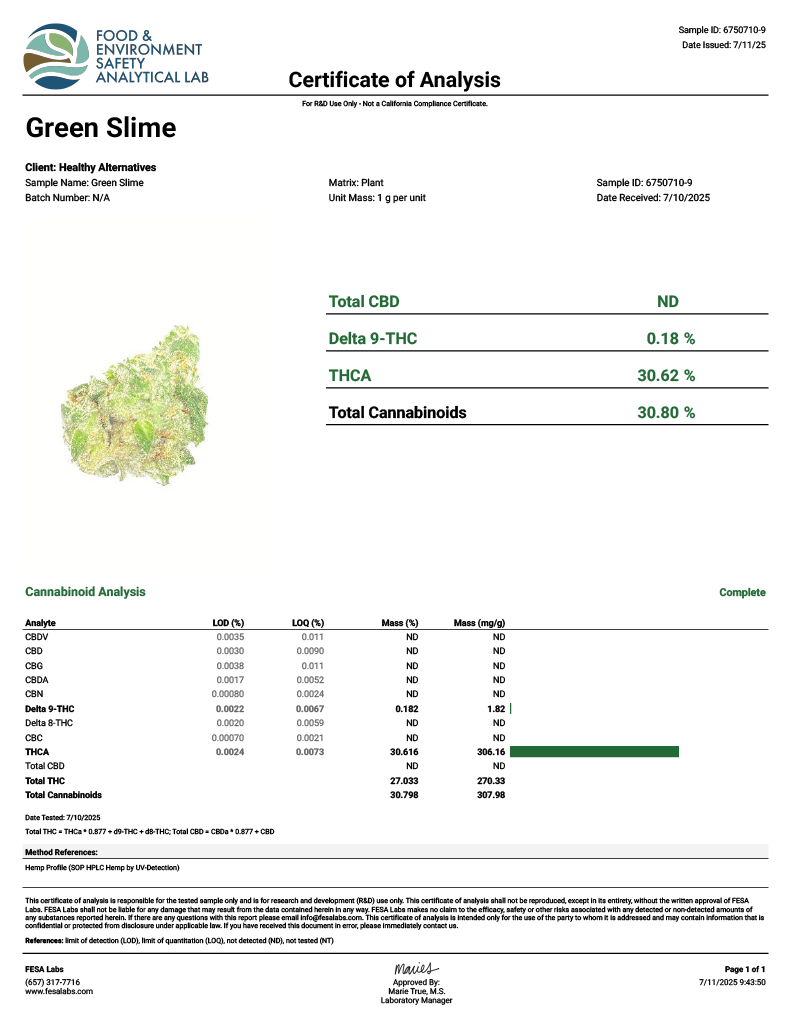Click the FESA Labs footer name
Image resolution: width=791 pixels, height=1024 pixels.
(x=44, y=970)
